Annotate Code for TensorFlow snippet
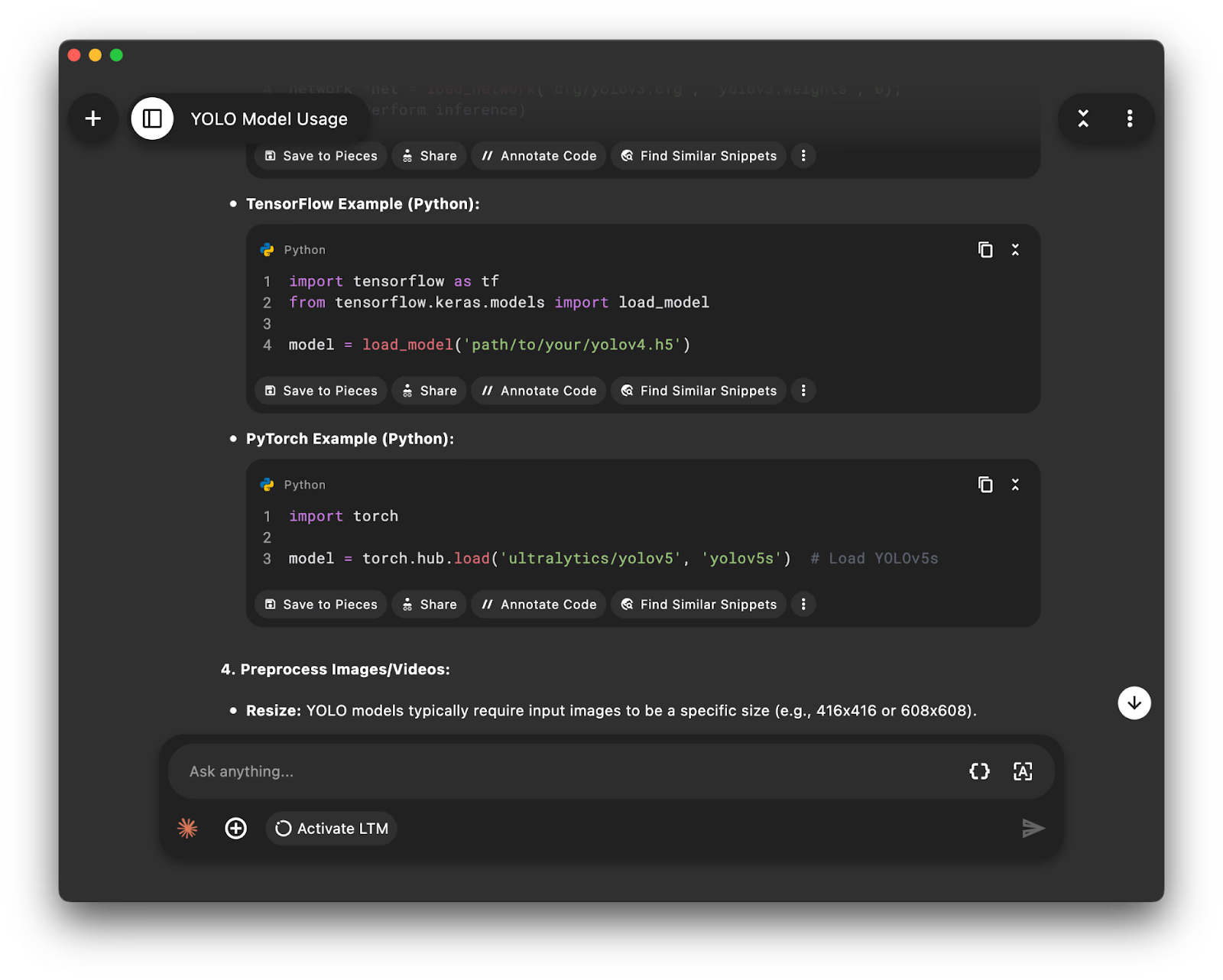The width and height of the screenshot is (1223, 980). [539, 391]
